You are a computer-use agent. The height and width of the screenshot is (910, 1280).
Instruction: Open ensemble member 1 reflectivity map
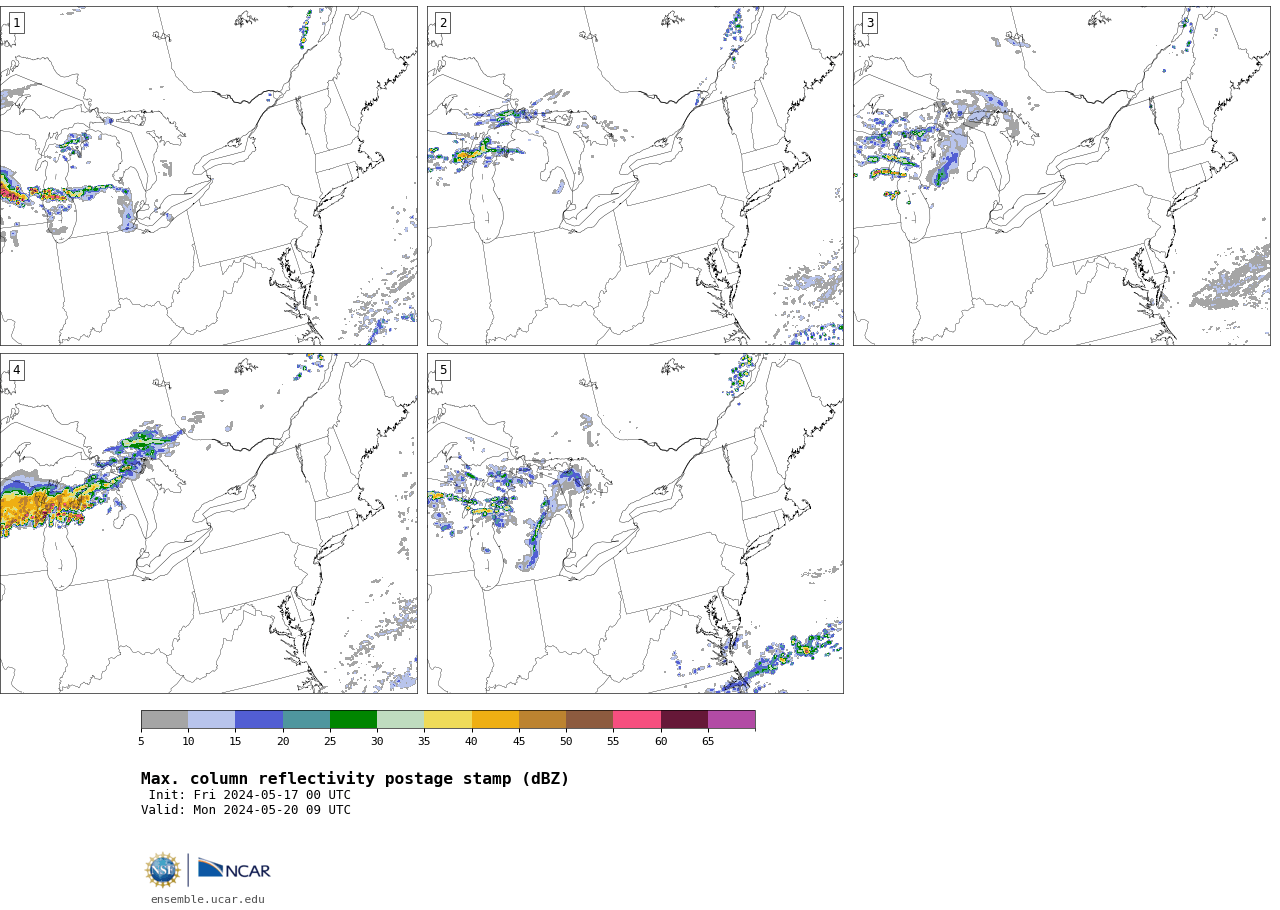point(208,176)
